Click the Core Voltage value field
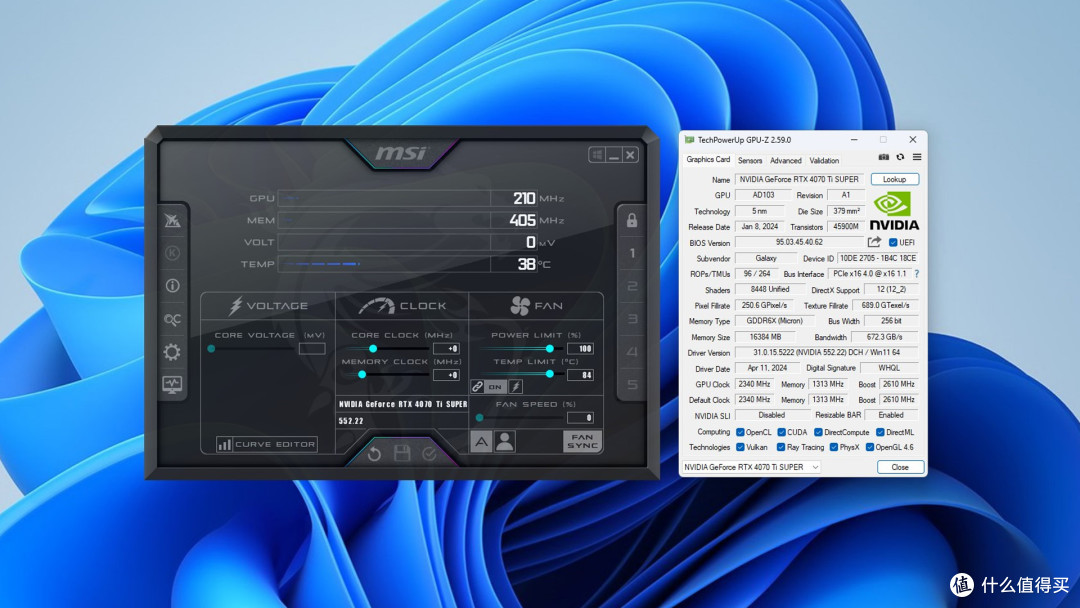Image resolution: width=1080 pixels, height=608 pixels. pyautogui.click(x=312, y=348)
